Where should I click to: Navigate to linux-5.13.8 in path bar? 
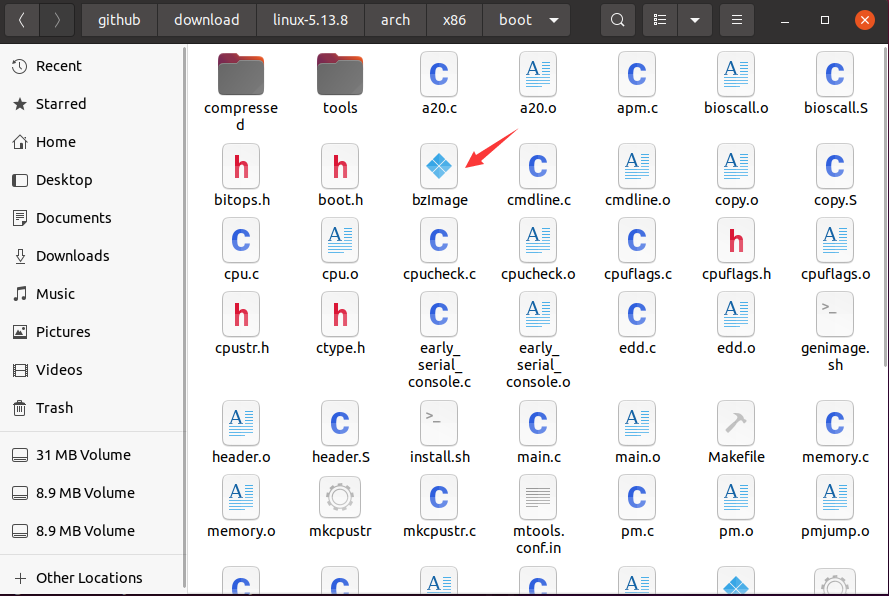pyautogui.click(x=310, y=20)
